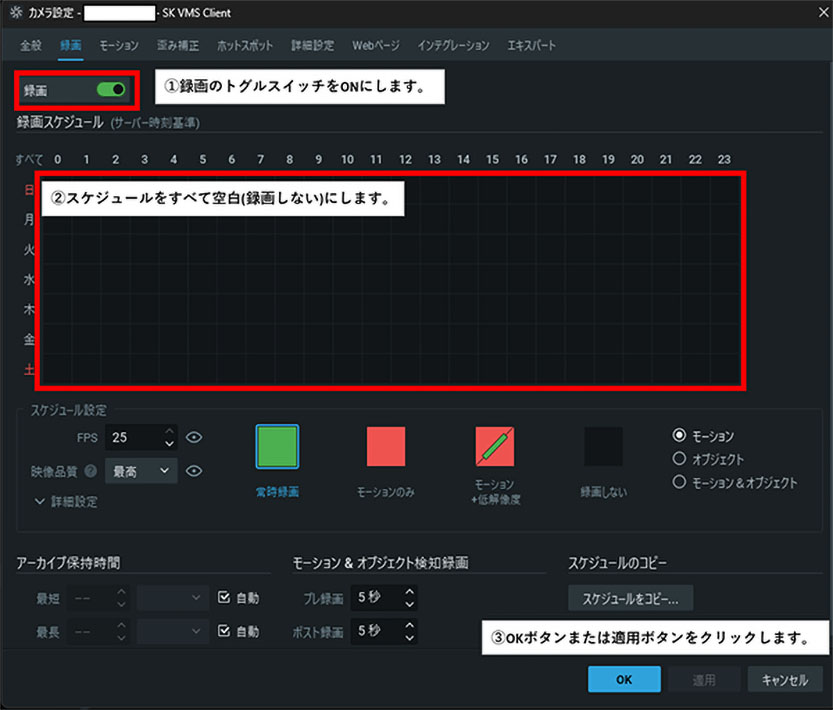The image size is (833, 710).
Task: Expand the 詳細設定 section in schedule settings
Action: coord(66,502)
